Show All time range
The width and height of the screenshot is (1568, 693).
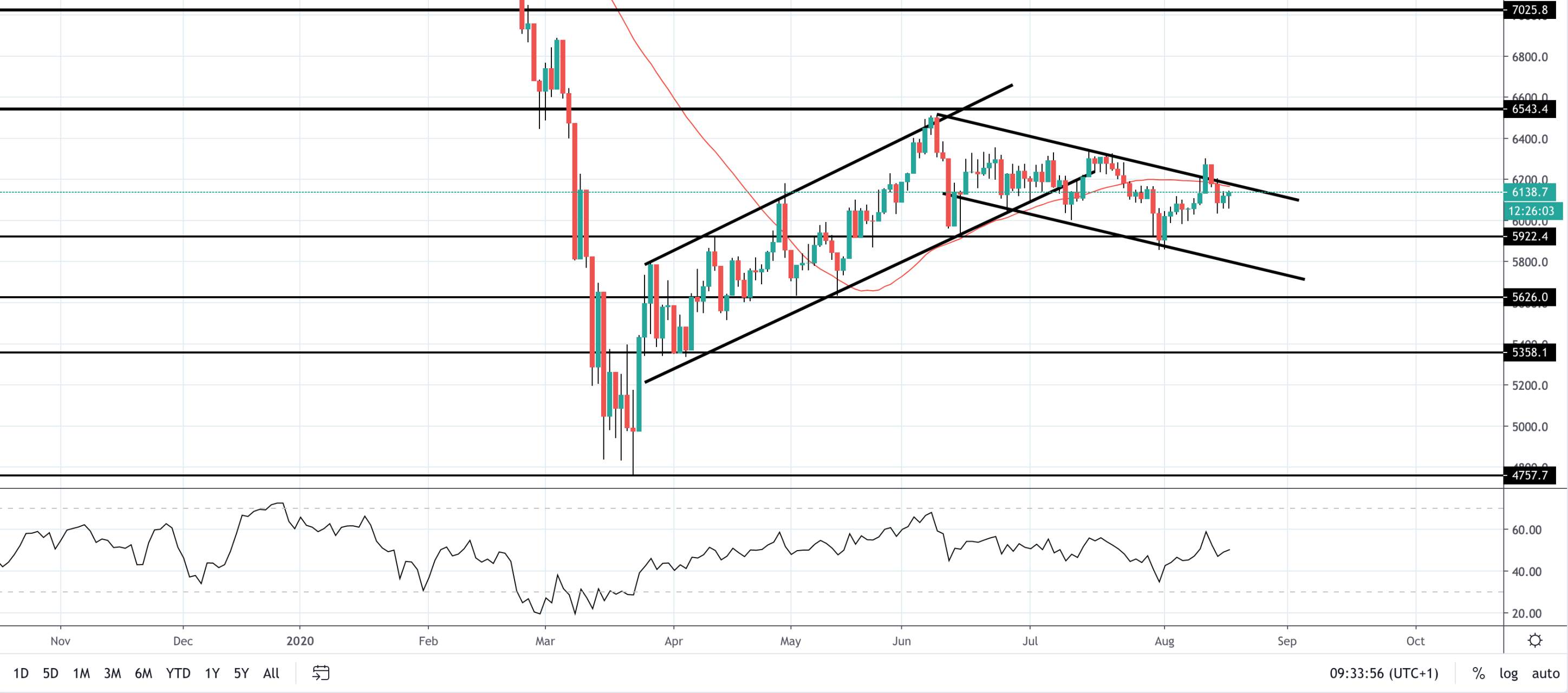(271, 673)
